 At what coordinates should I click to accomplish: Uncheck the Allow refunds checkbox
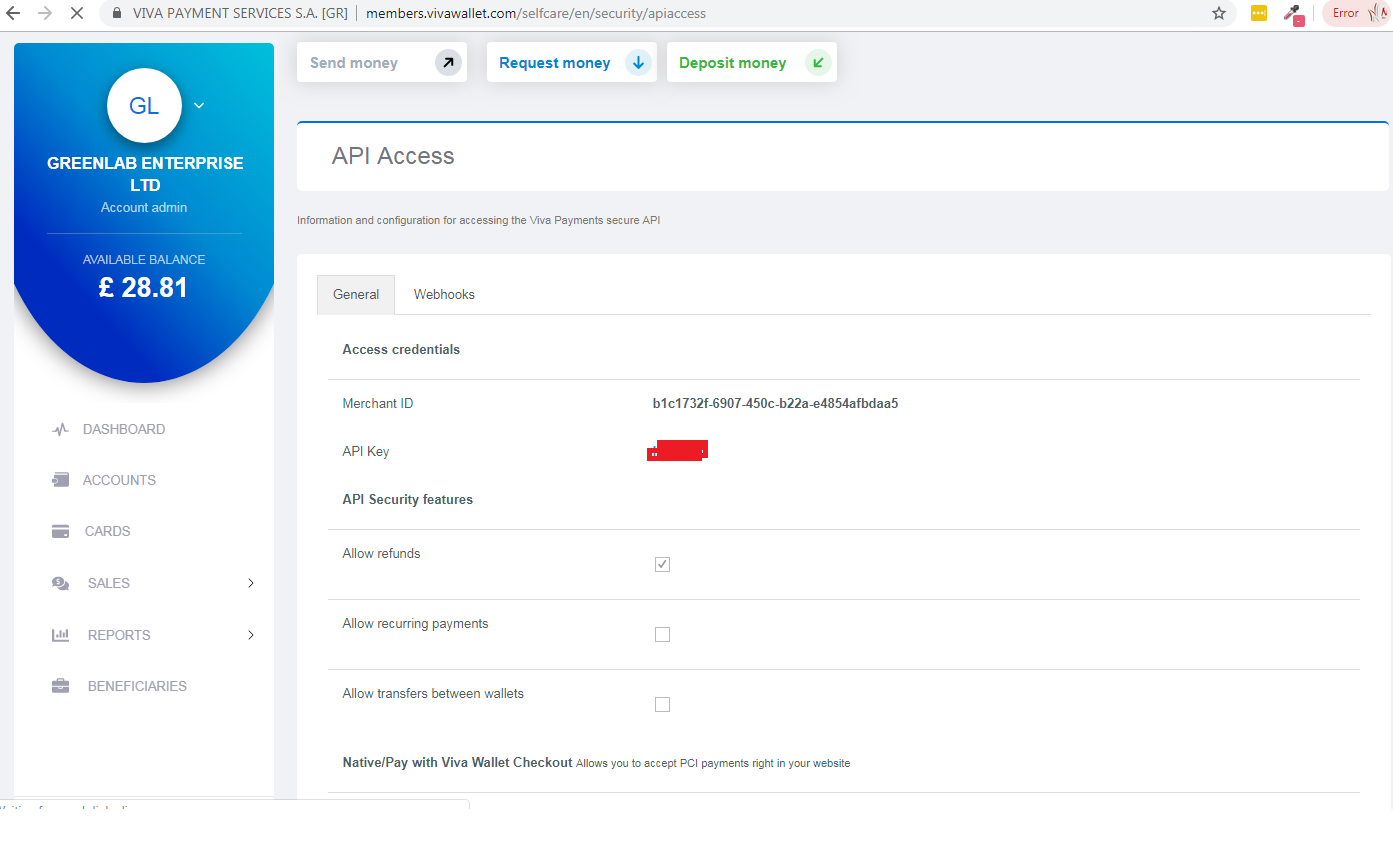click(x=662, y=564)
